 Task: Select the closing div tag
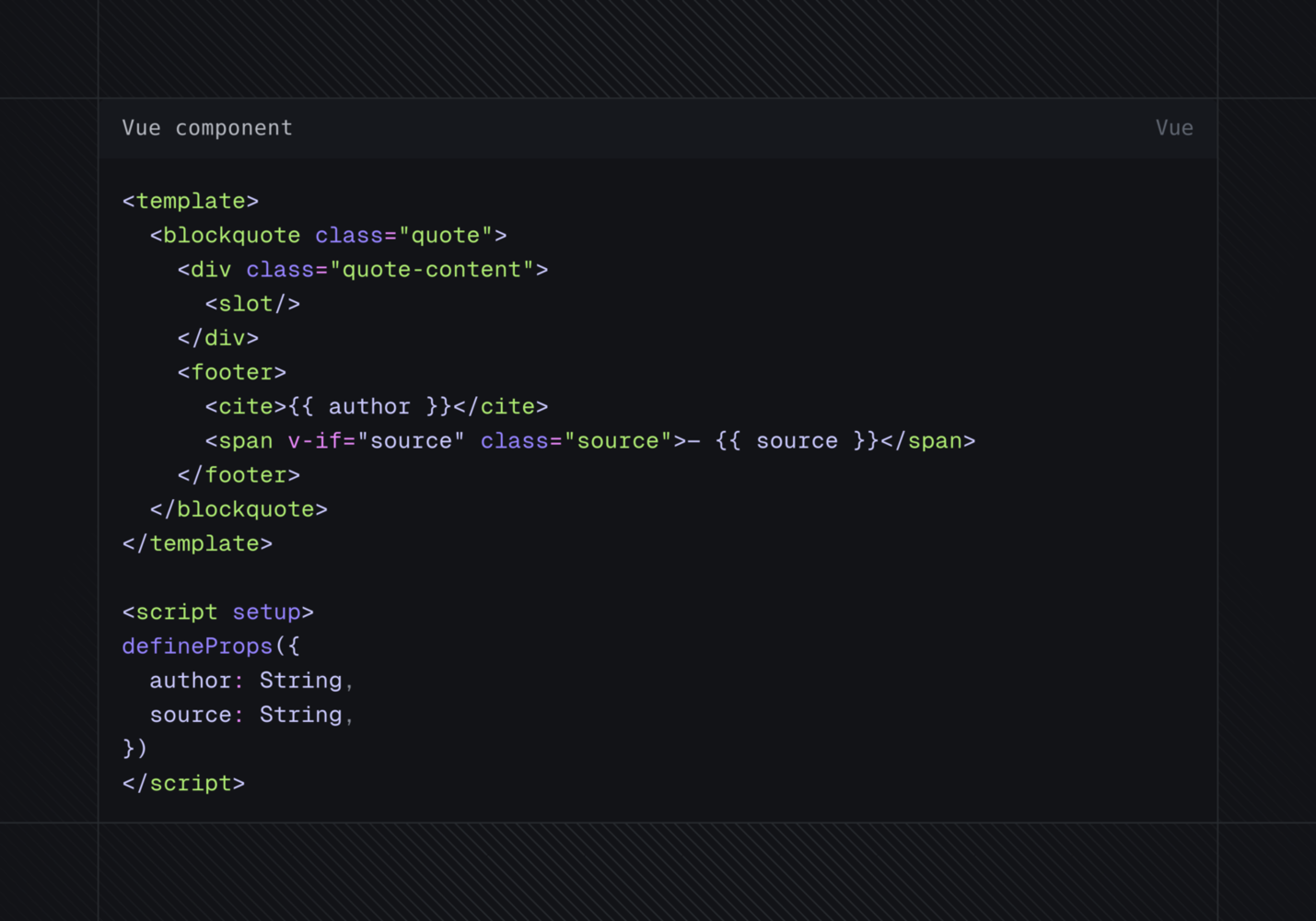(x=219, y=337)
